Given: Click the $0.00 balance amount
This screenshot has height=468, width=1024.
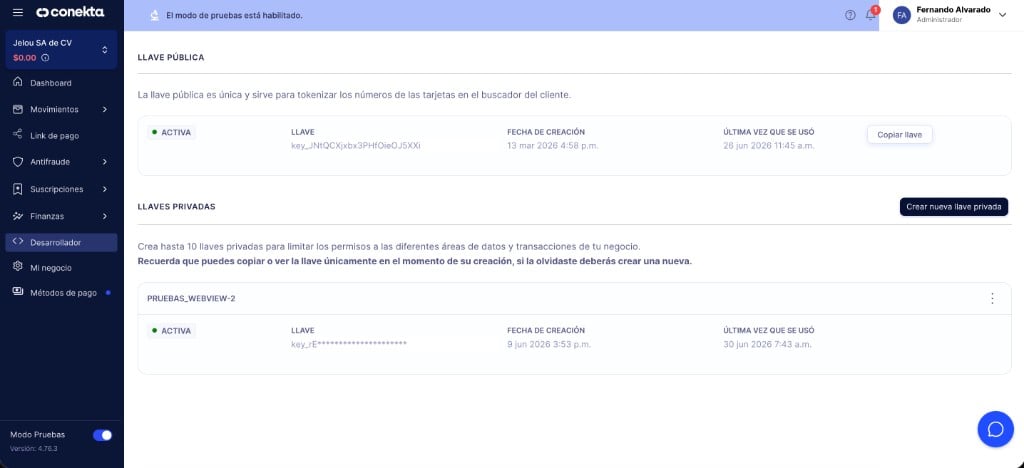Looking at the screenshot, I should (25, 58).
